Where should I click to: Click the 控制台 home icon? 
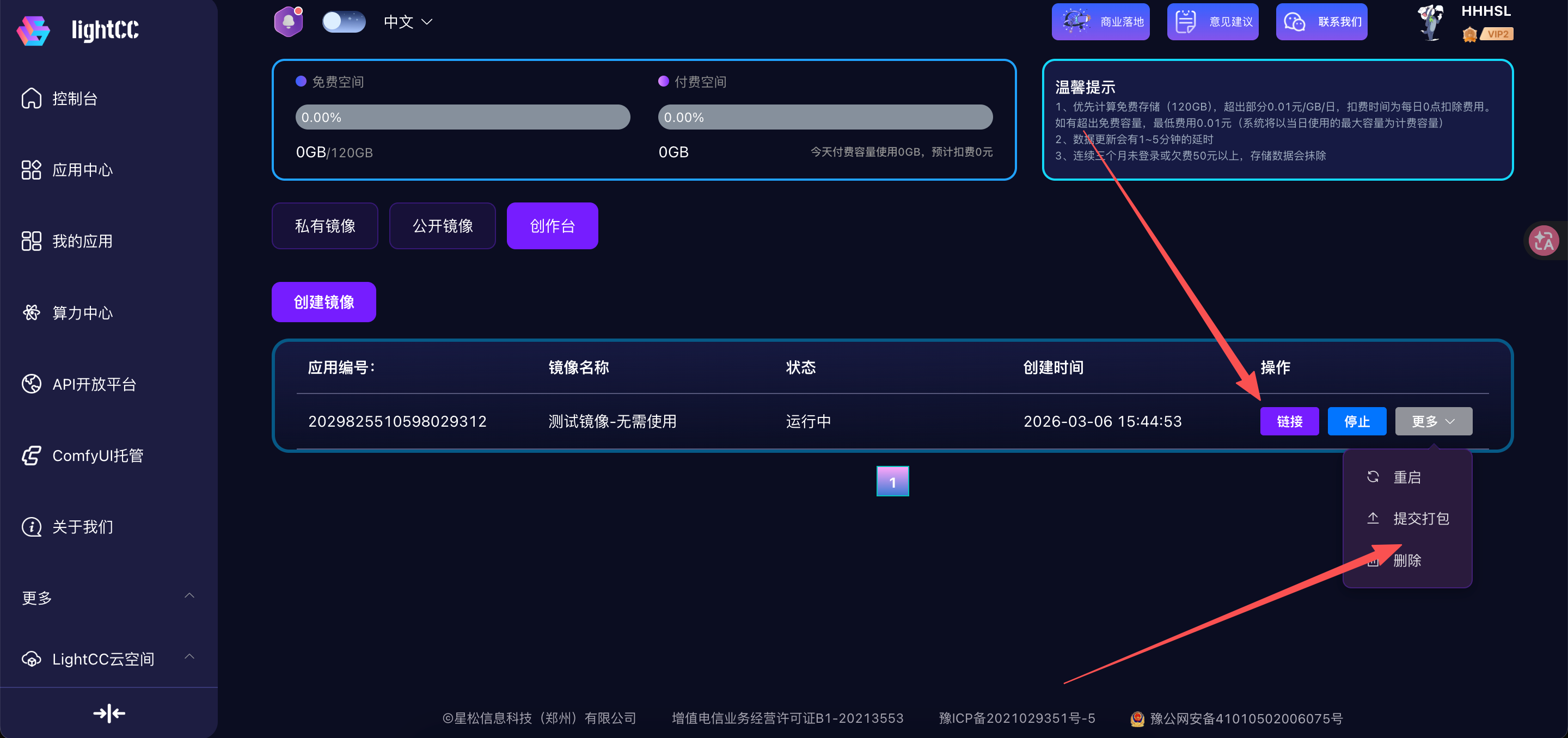pyautogui.click(x=31, y=99)
